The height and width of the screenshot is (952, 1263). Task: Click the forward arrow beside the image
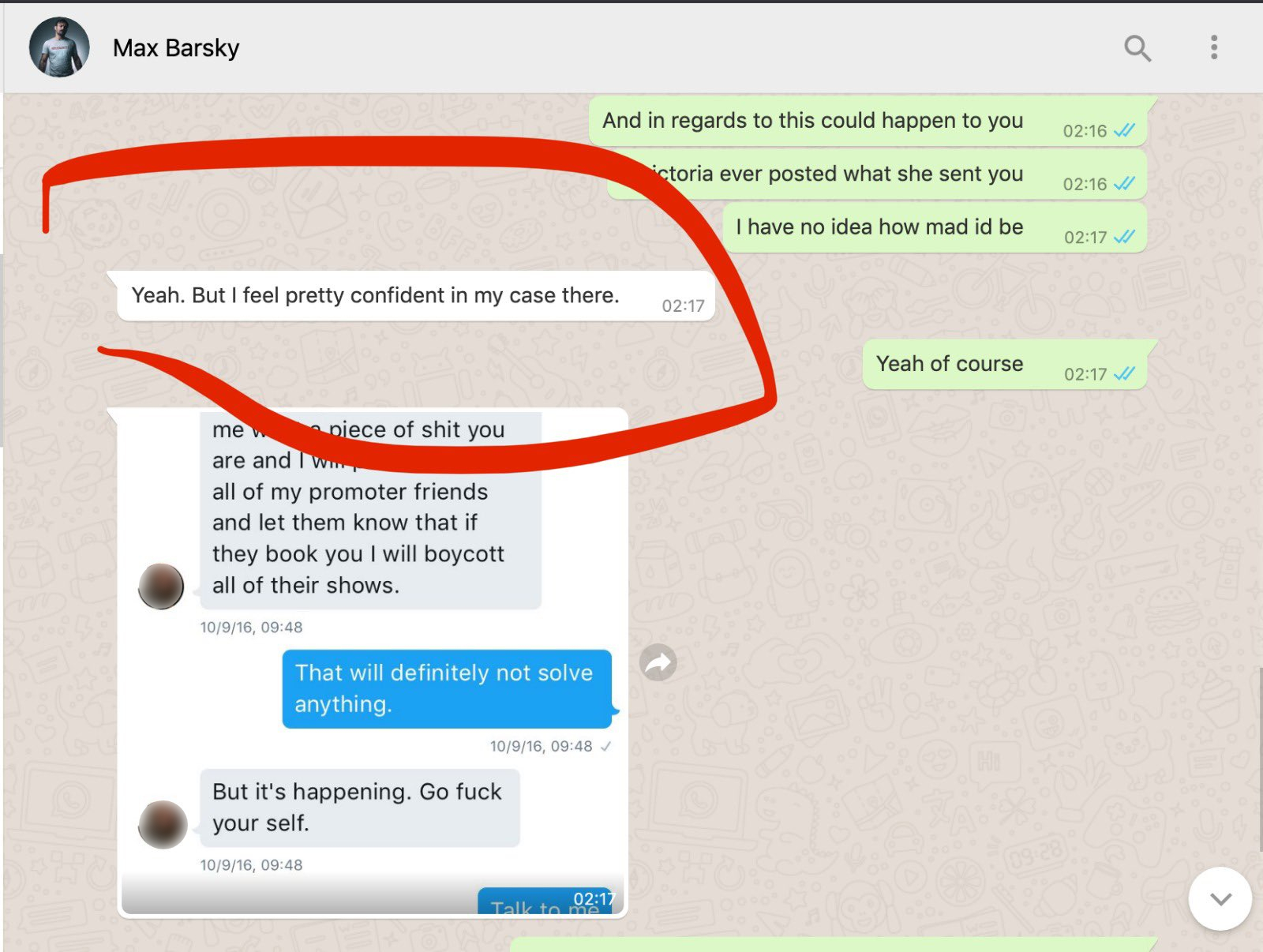click(658, 662)
